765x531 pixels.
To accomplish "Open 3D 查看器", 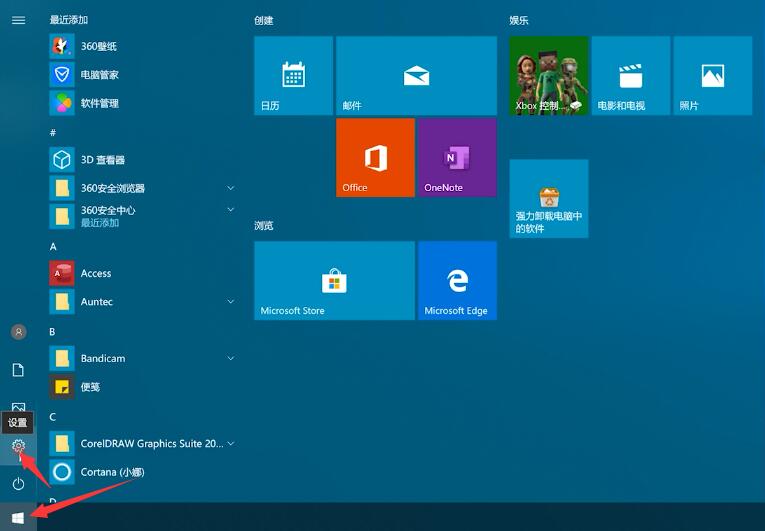I will click(141, 160).
